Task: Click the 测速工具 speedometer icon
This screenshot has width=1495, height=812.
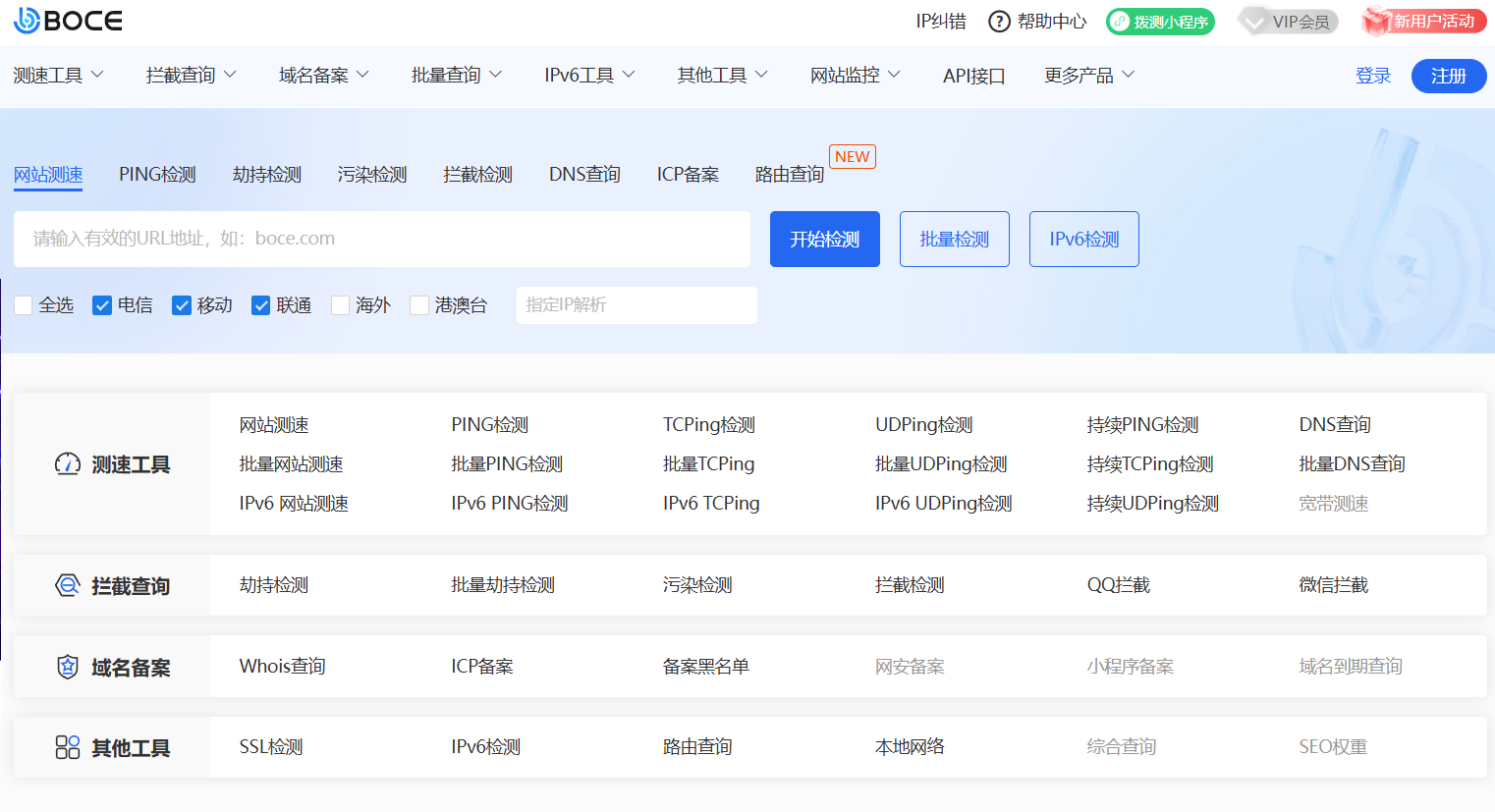Action: pos(67,464)
